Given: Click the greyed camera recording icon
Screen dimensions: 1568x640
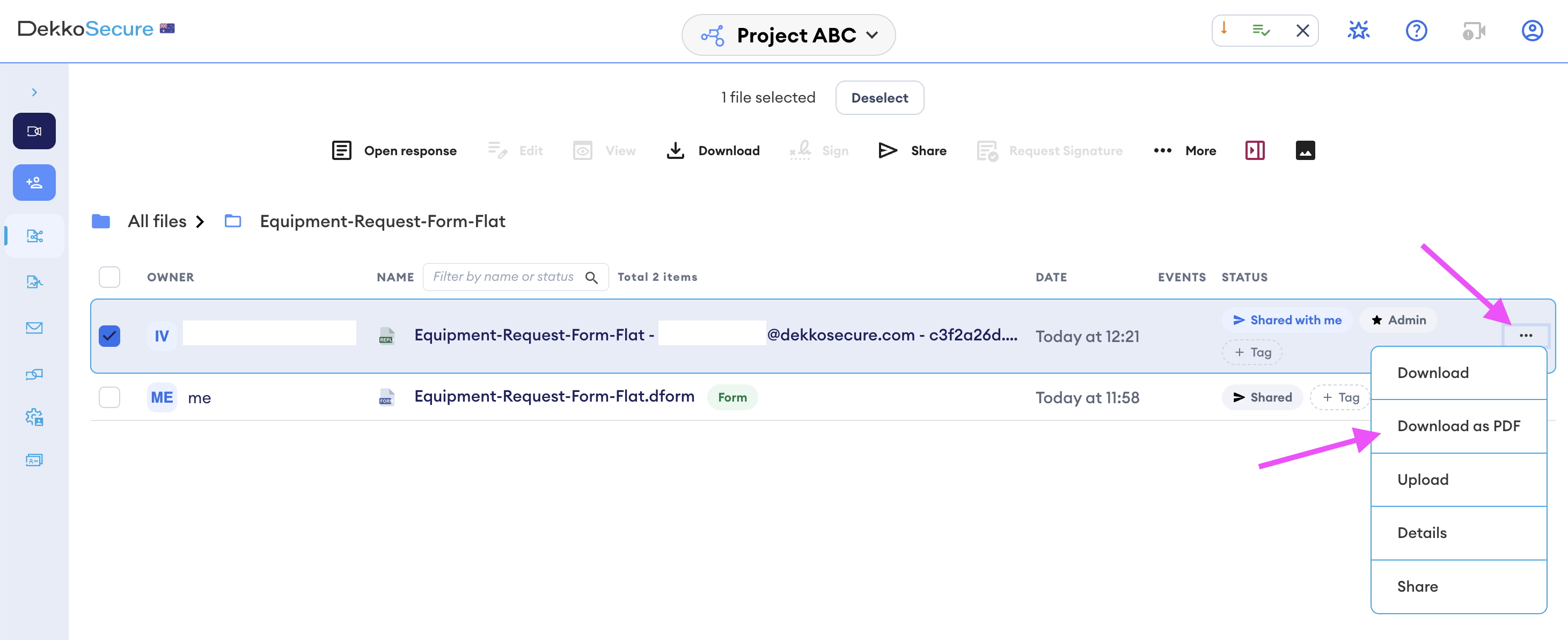Looking at the screenshot, I should point(1474,31).
